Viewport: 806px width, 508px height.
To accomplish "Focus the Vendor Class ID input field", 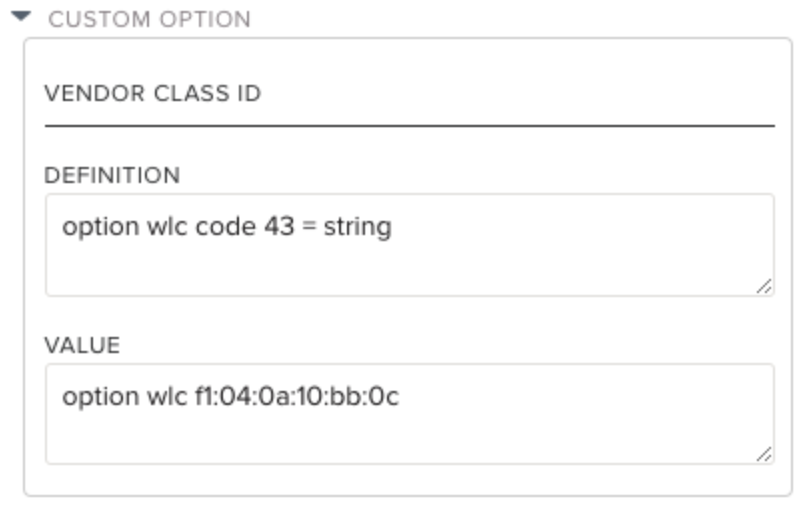I will click(409, 94).
